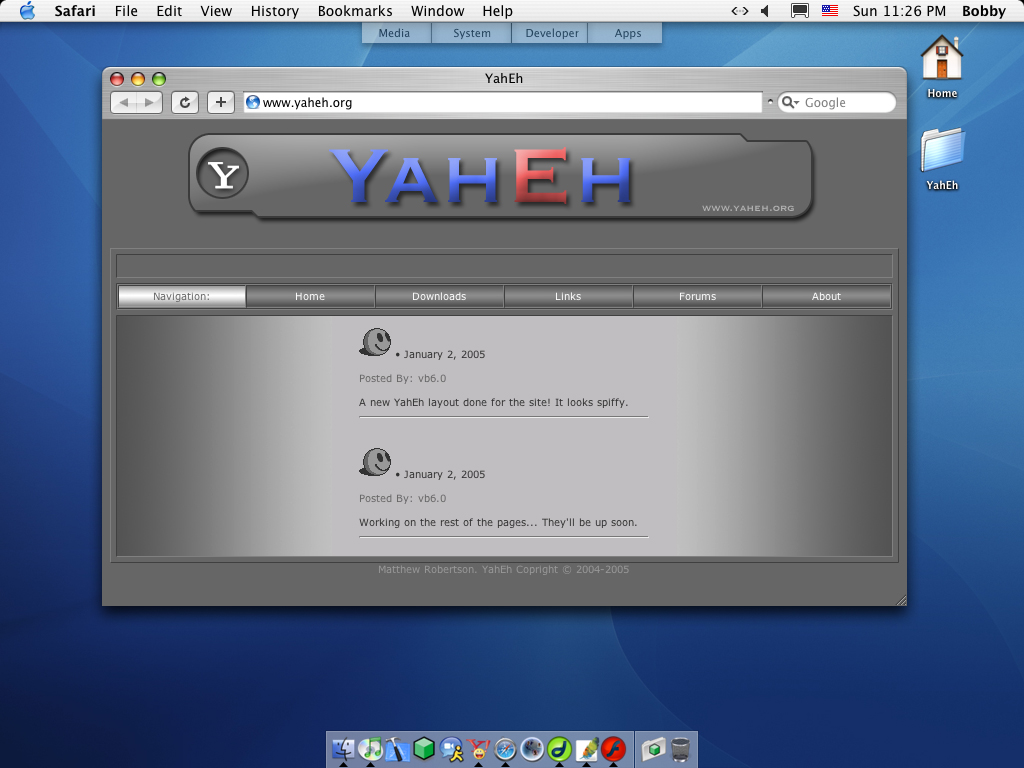The height and width of the screenshot is (768, 1024).
Task: Click smiley icon above the Working on pages post
Action: click(376, 462)
